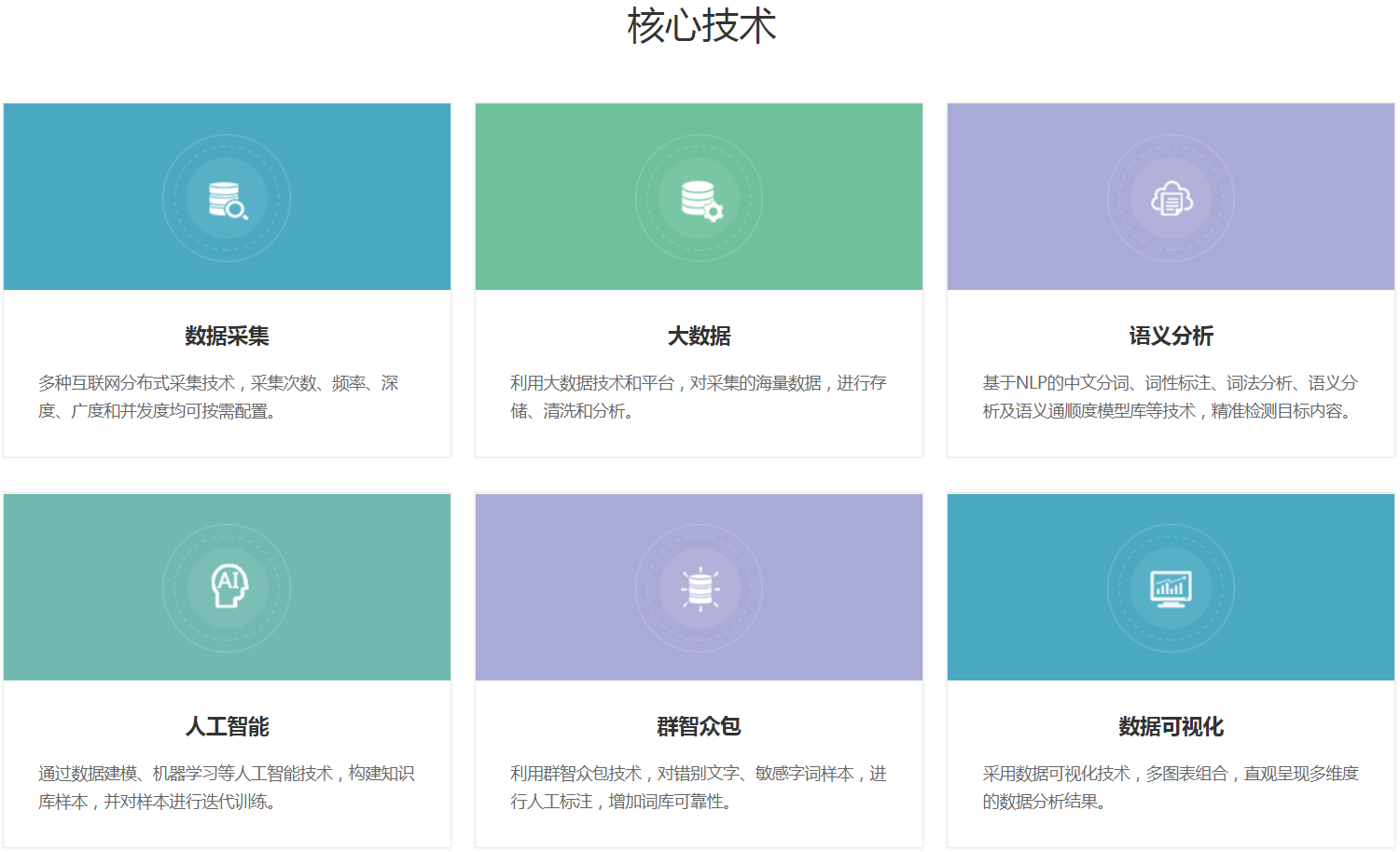Click the NLP semantic analysis description text
Screen dimensions: 1400x852
pos(1170,397)
